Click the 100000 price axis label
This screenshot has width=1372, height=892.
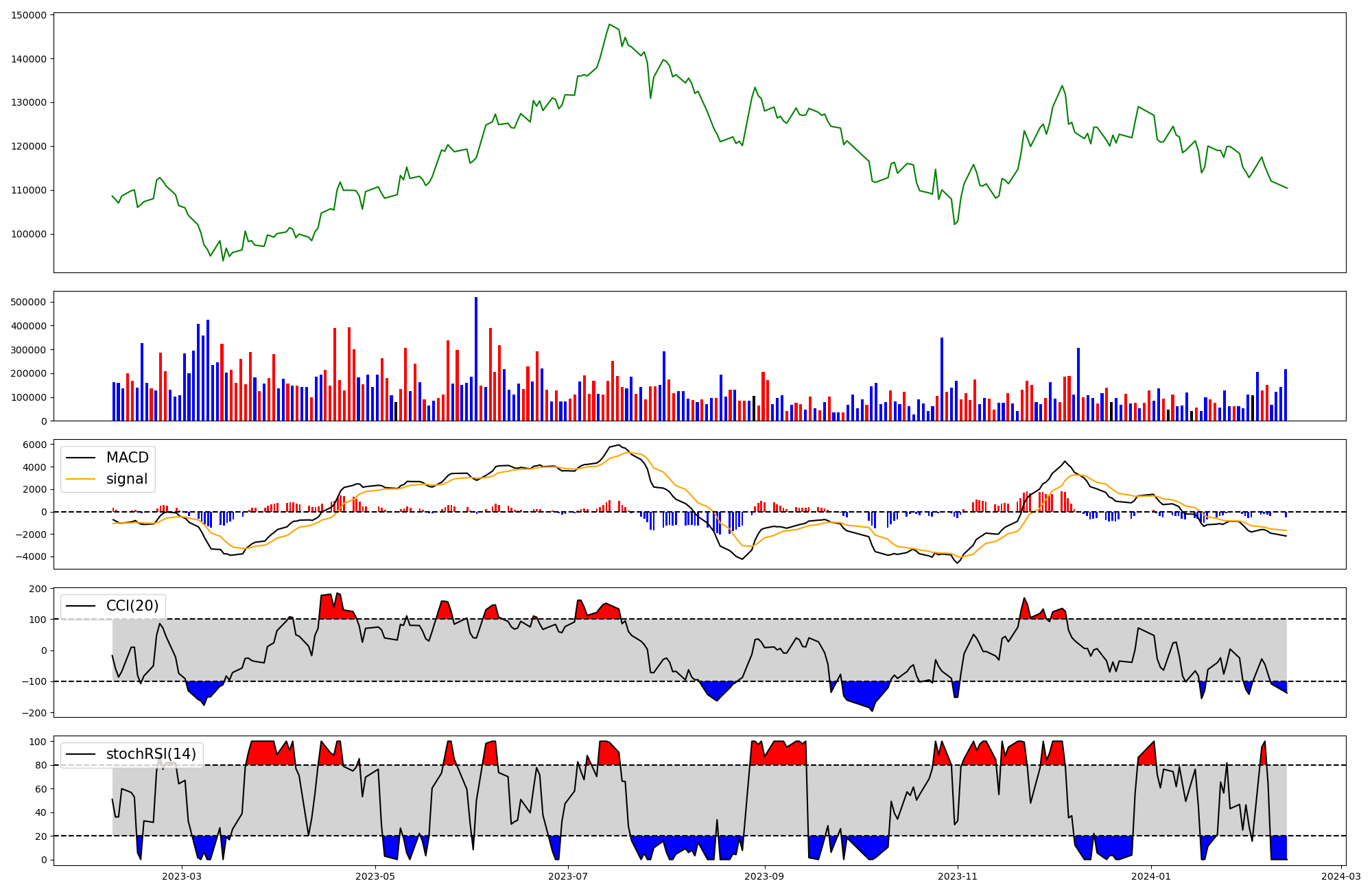[x=29, y=234]
